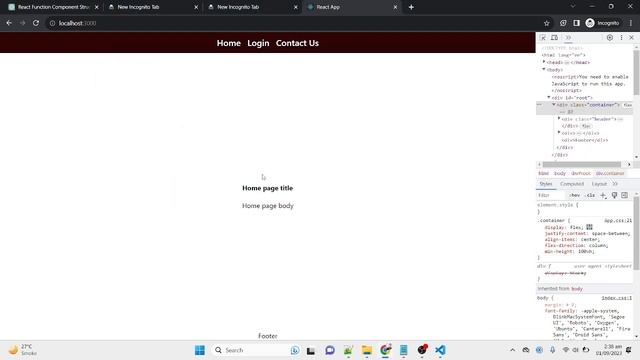Add a new style rule with plus icon
This screenshot has width=640, height=360.
tap(603, 196)
